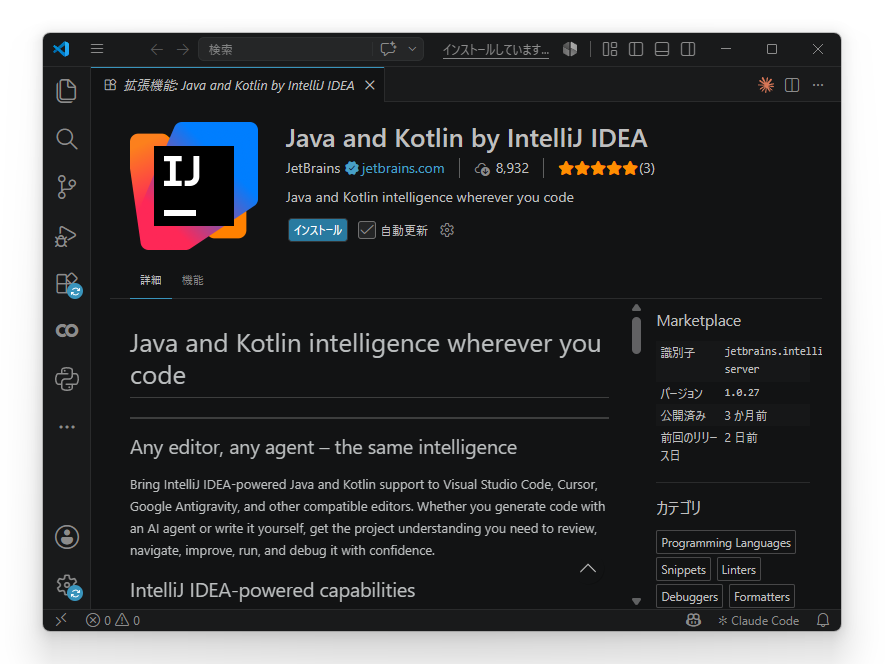Switch to the 機能 features tab
Screen dimensions: 885x664
click(x=192, y=280)
